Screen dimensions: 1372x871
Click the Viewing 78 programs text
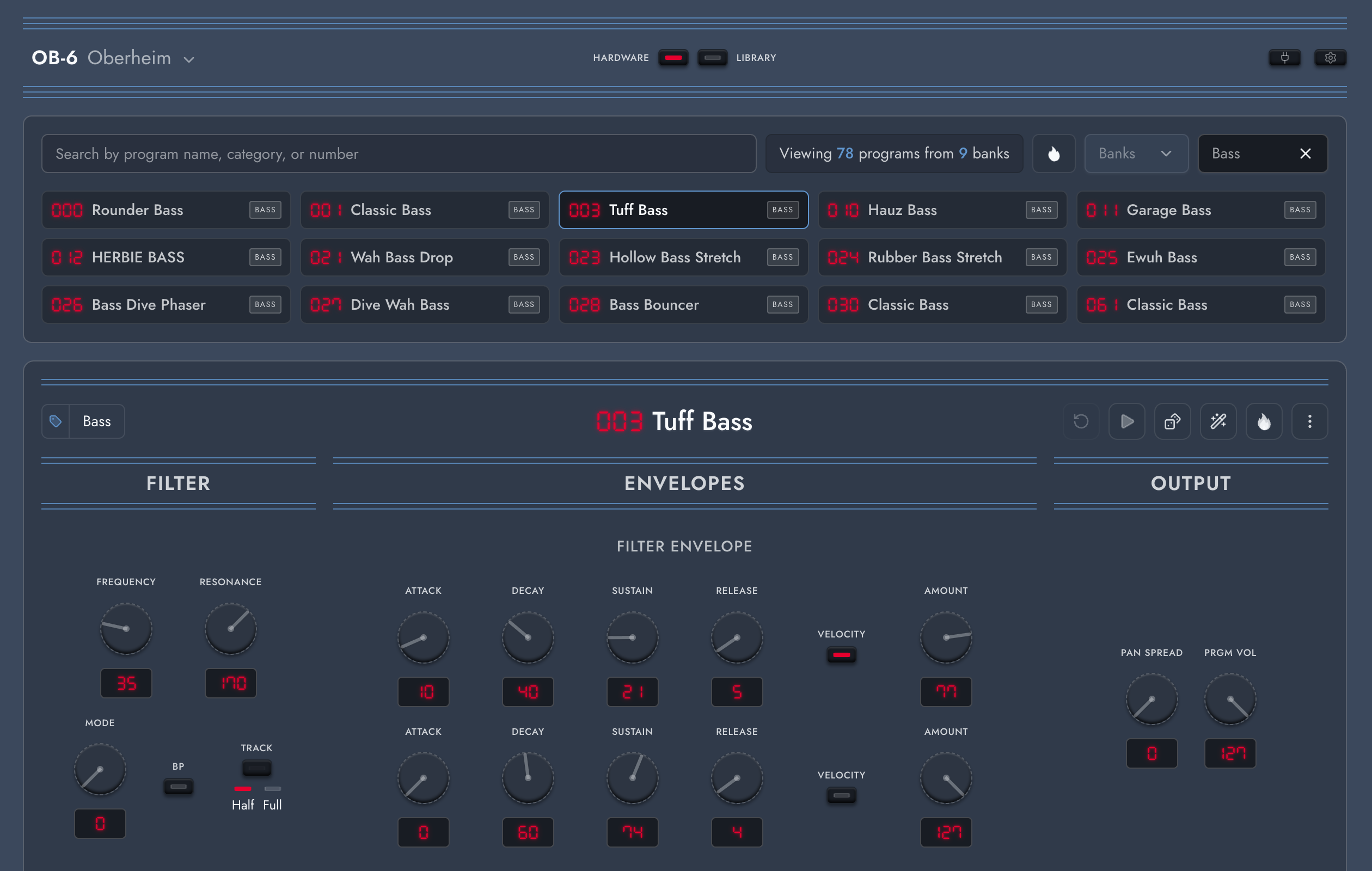893,153
